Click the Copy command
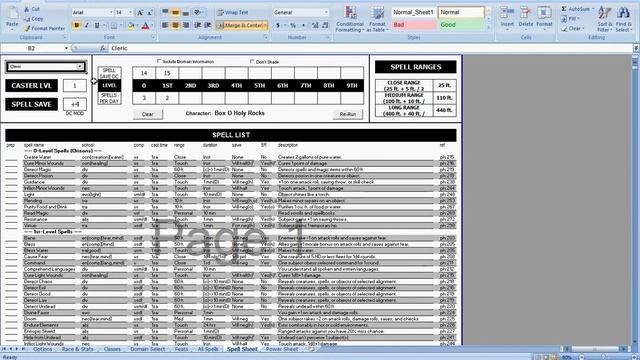The image size is (640, 360). pyautogui.click(x=33, y=19)
